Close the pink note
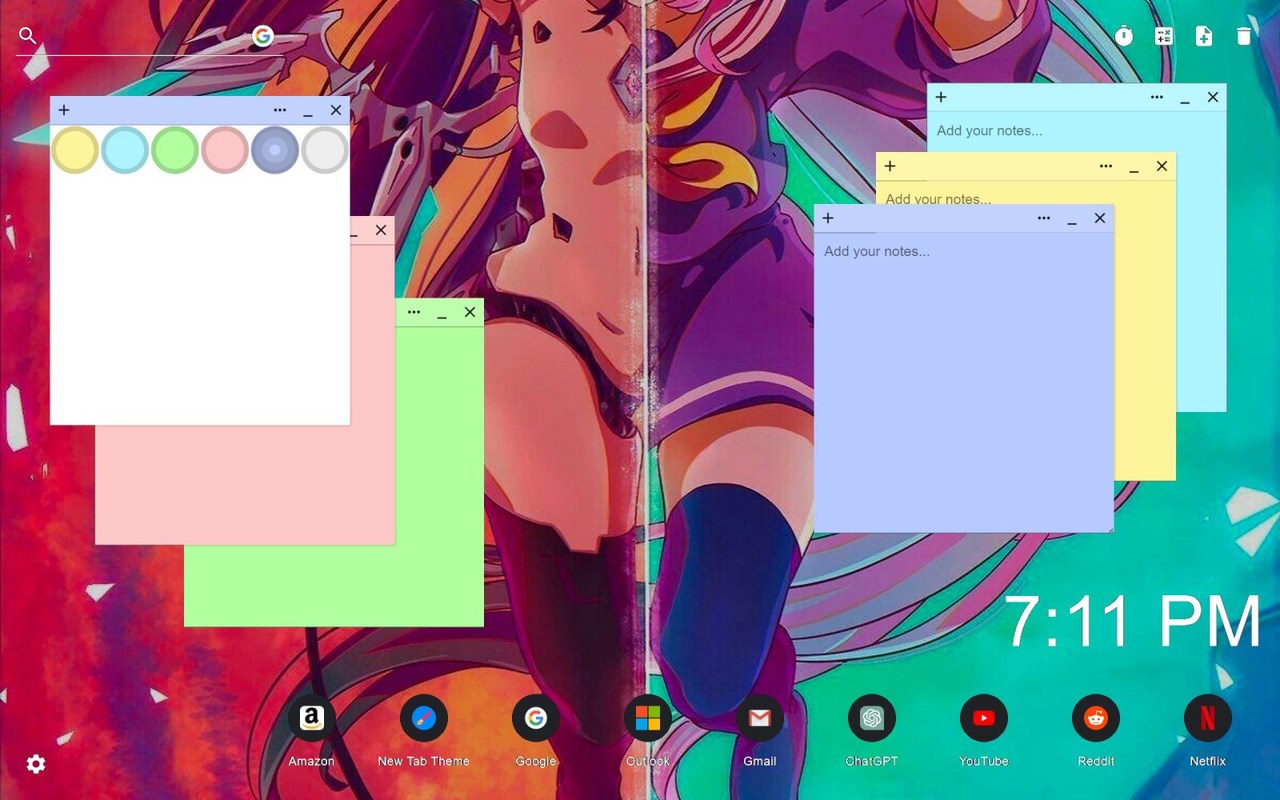This screenshot has height=800, width=1280. (381, 230)
